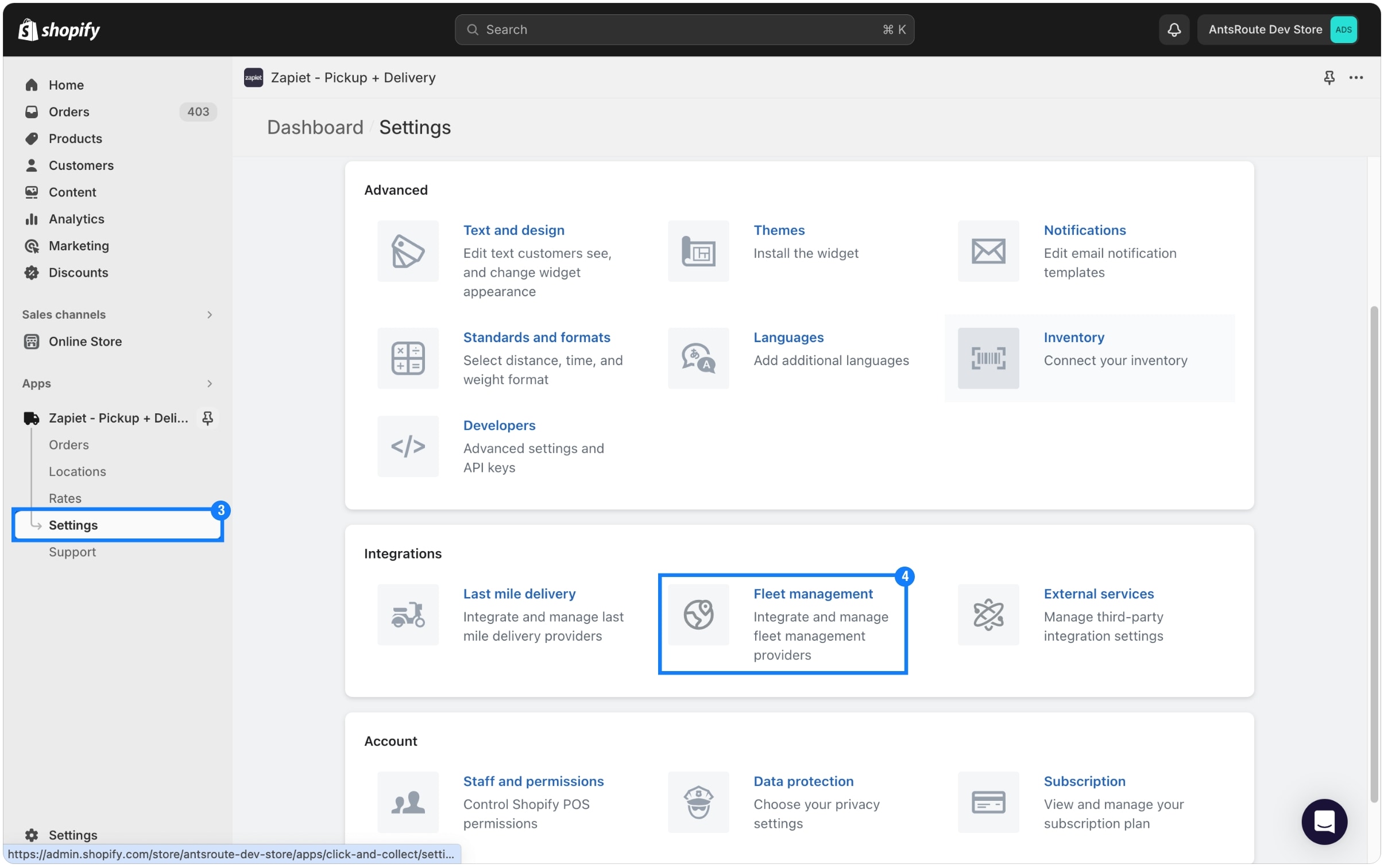
Task: Click the Text and design tag icon
Action: pos(408,251)
